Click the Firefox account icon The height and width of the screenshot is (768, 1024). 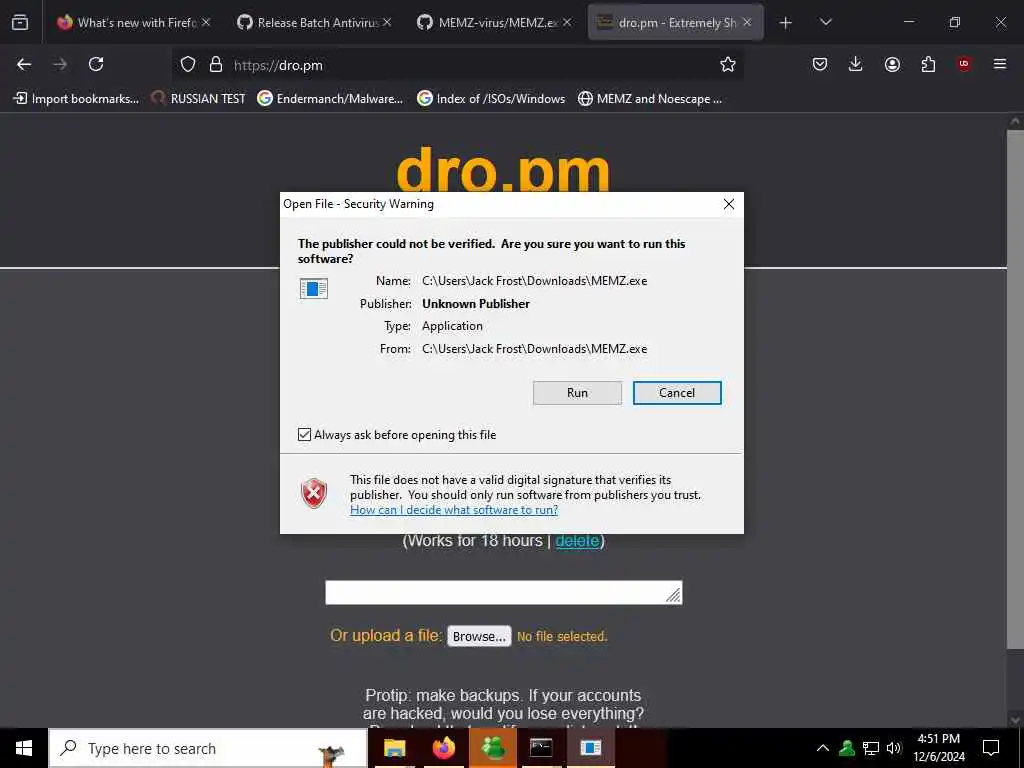pos(892,64)
